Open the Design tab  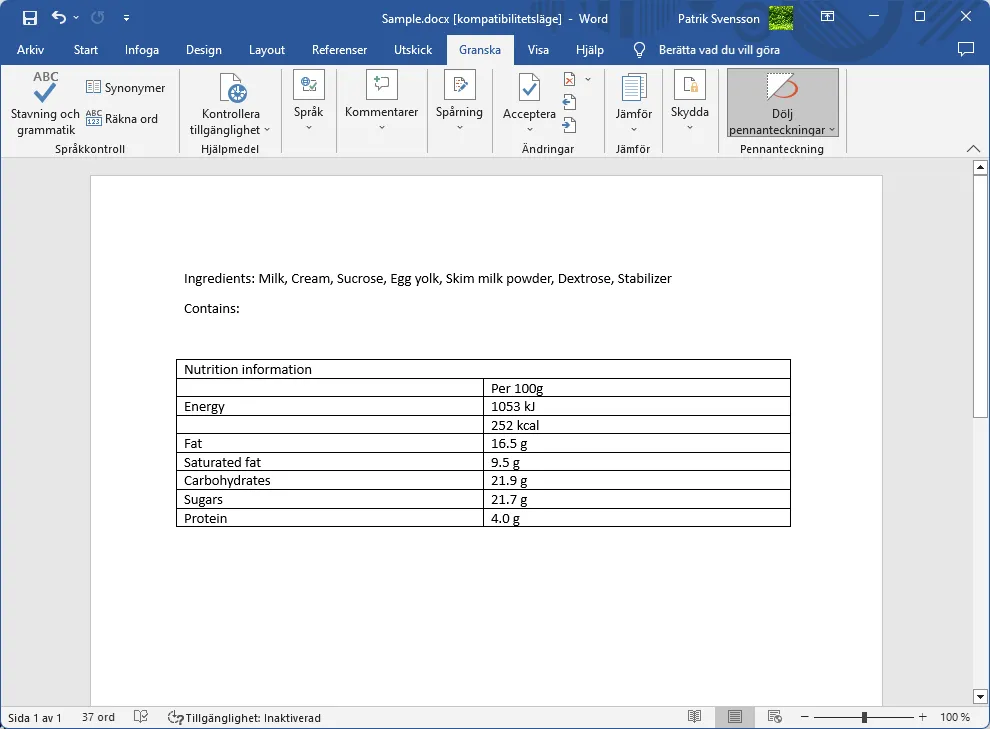[x=203, y=50]
